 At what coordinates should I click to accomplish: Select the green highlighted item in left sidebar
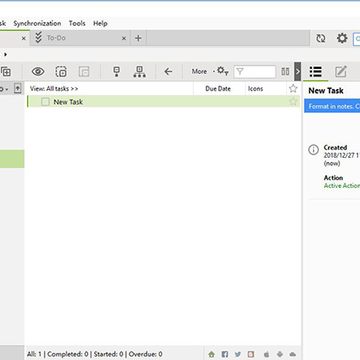(12, 159)
